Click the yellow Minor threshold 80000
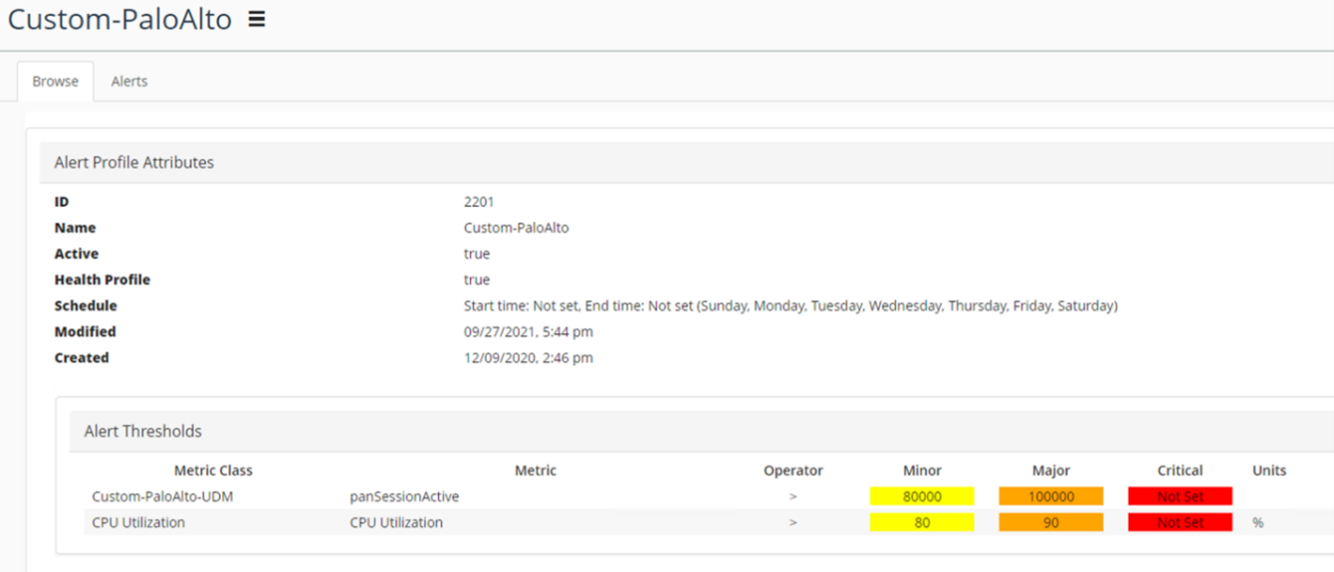 point(921,496)
